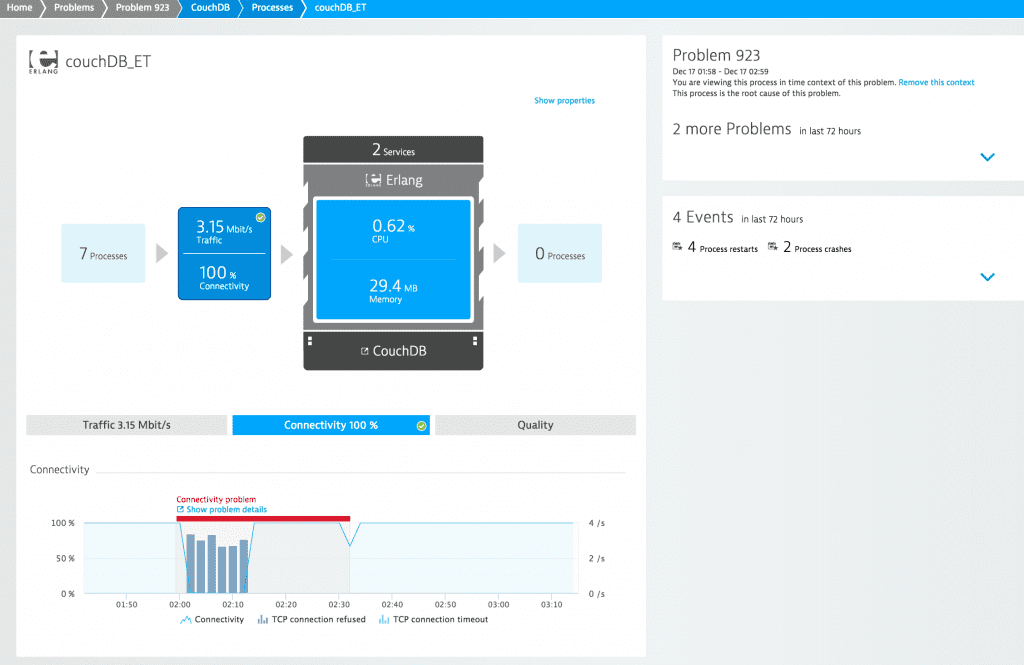Image resolution: width=1024 pixels, height=665 pixels.
Task: Open Show properties
Action: 564,100
